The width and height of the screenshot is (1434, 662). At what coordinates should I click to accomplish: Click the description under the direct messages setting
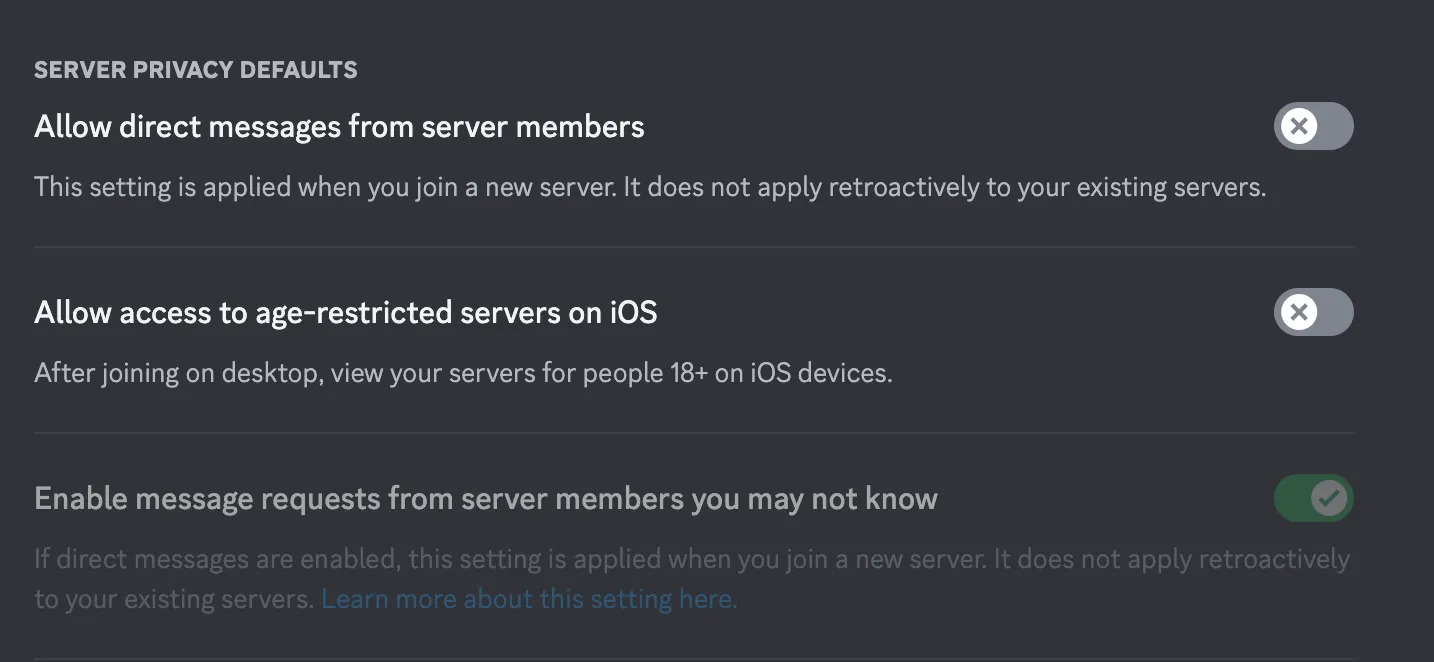coord(650,186)
